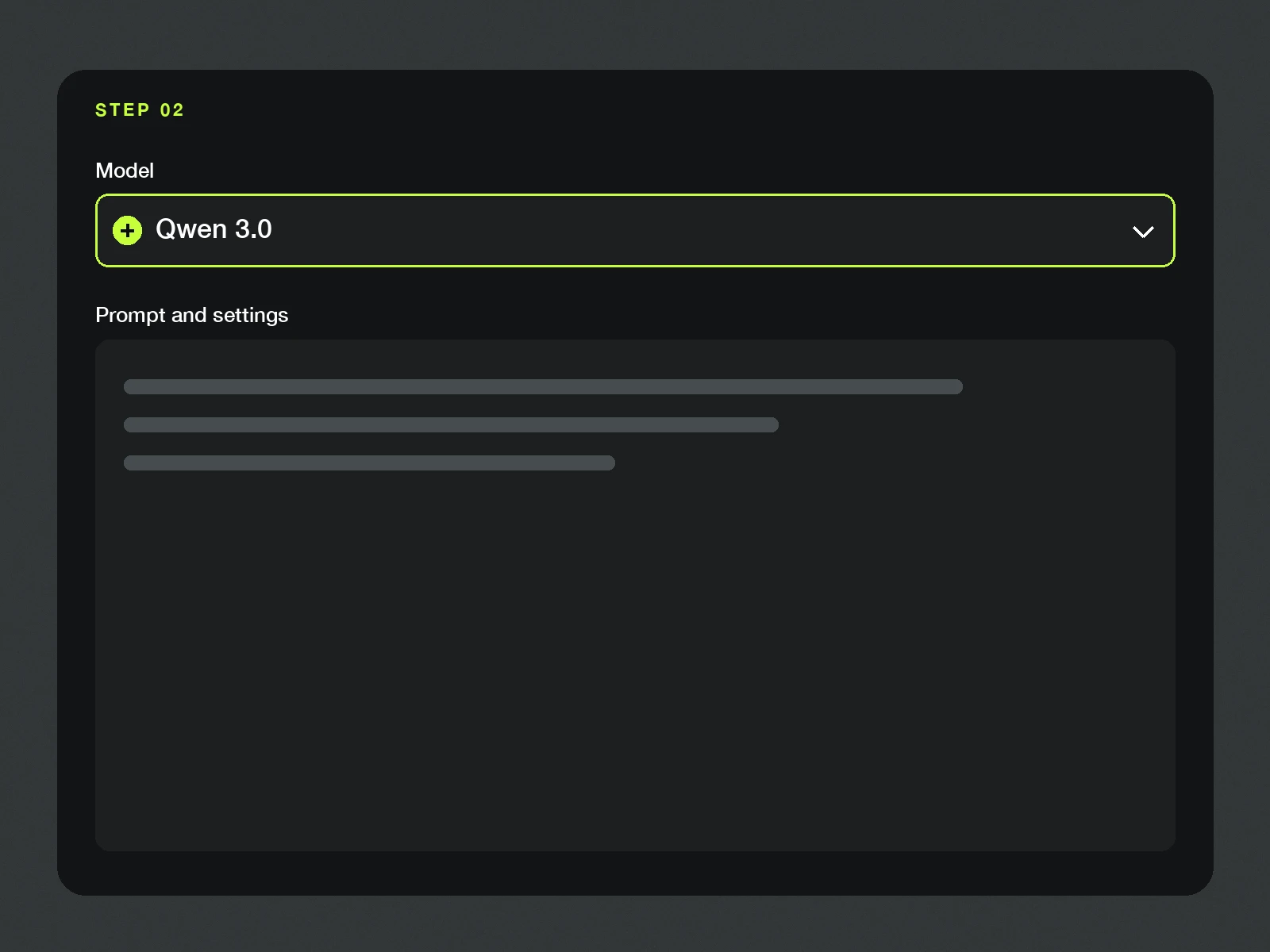Click the Model field label
This screenshot has height=952, width=1270.
pos(125,171)
